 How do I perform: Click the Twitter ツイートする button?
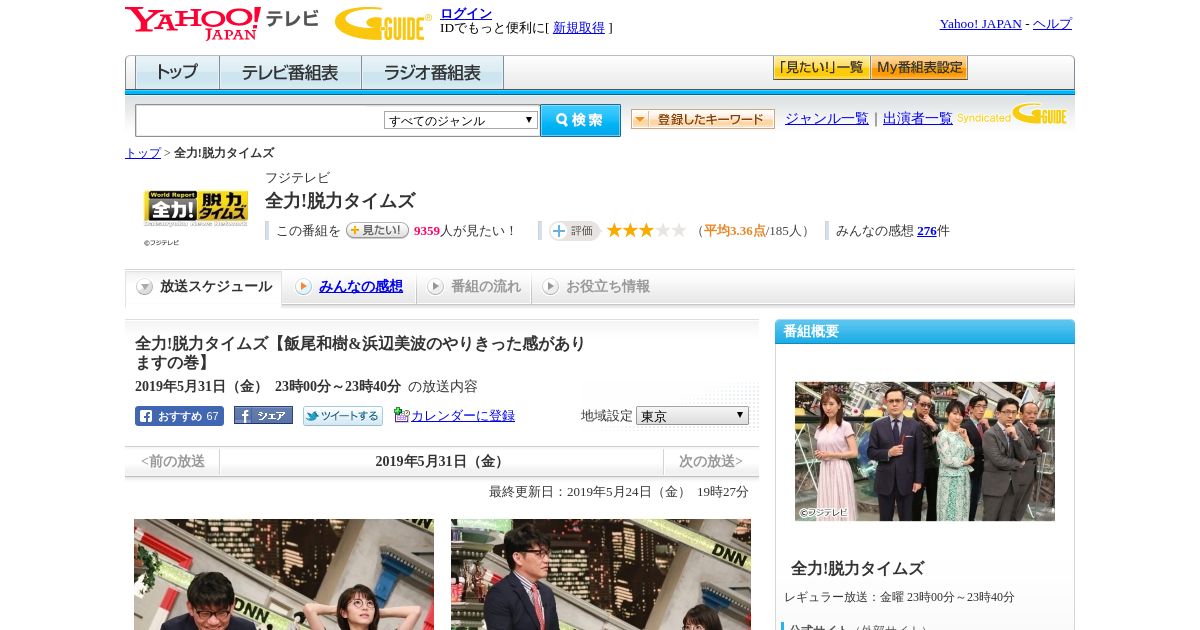[x=343, y=416]
